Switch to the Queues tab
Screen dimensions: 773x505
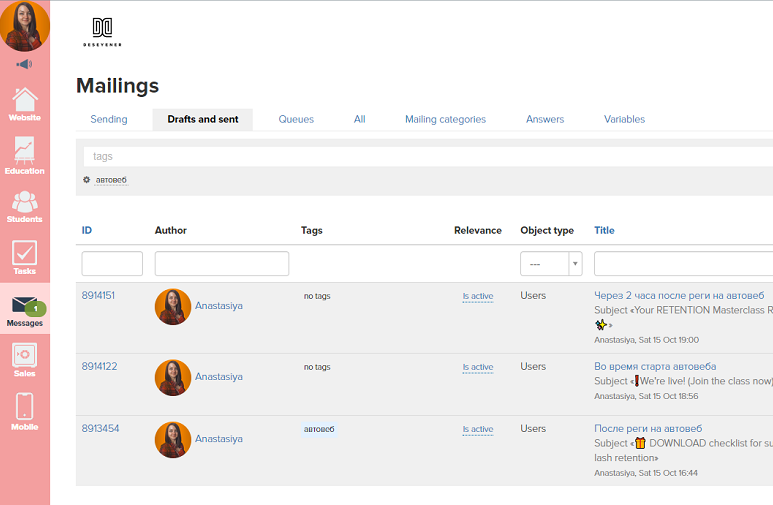296,119
